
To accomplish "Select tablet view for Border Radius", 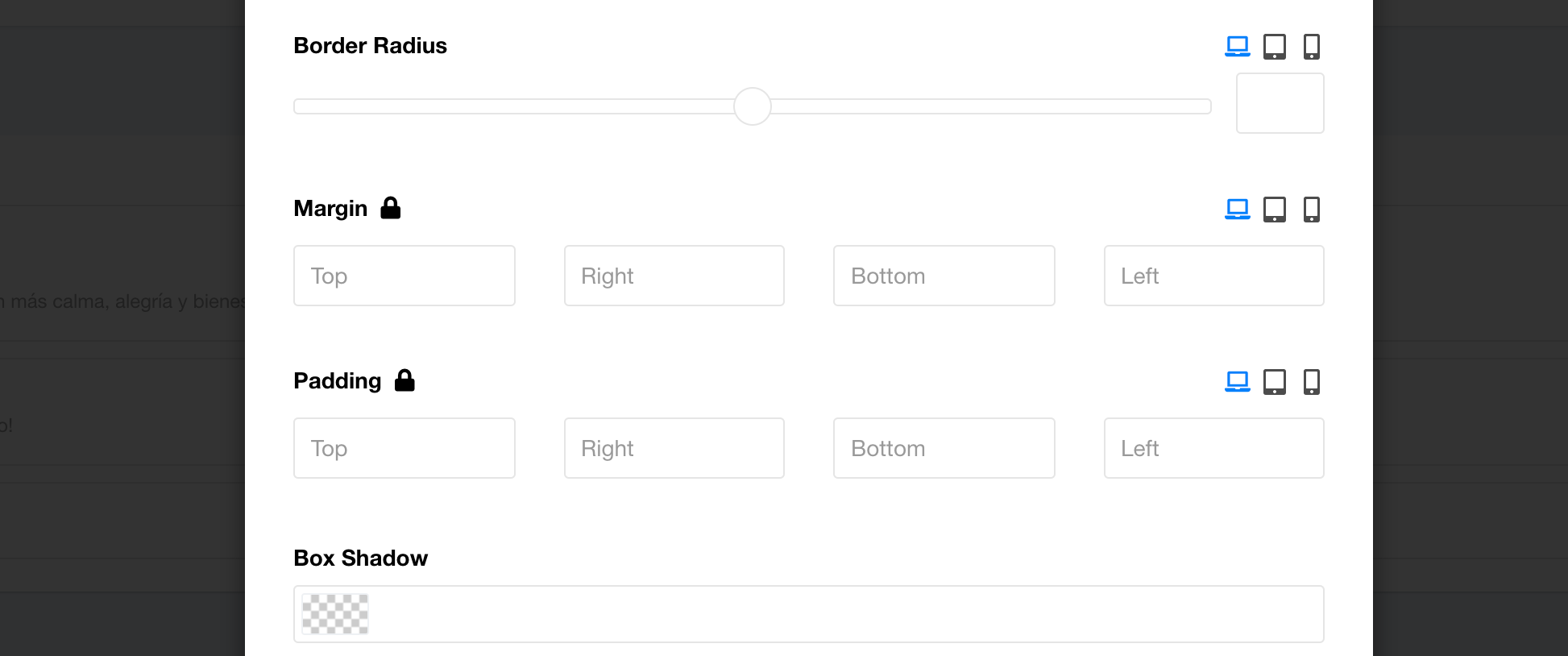I will (x=1274, y=46).
